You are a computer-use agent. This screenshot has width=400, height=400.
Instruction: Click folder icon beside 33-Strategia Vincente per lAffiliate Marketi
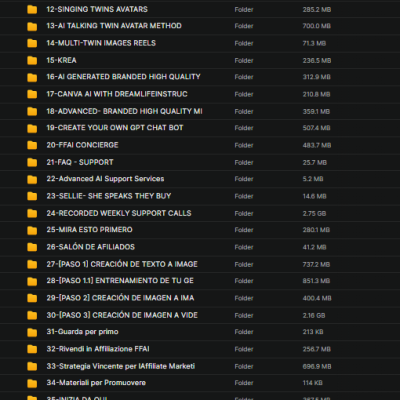[x=32, y=366]
